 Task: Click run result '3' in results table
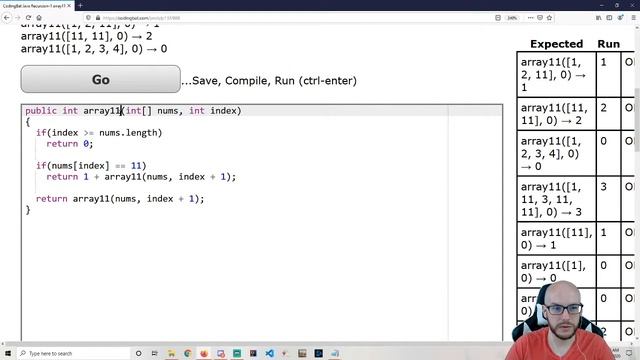603,187
